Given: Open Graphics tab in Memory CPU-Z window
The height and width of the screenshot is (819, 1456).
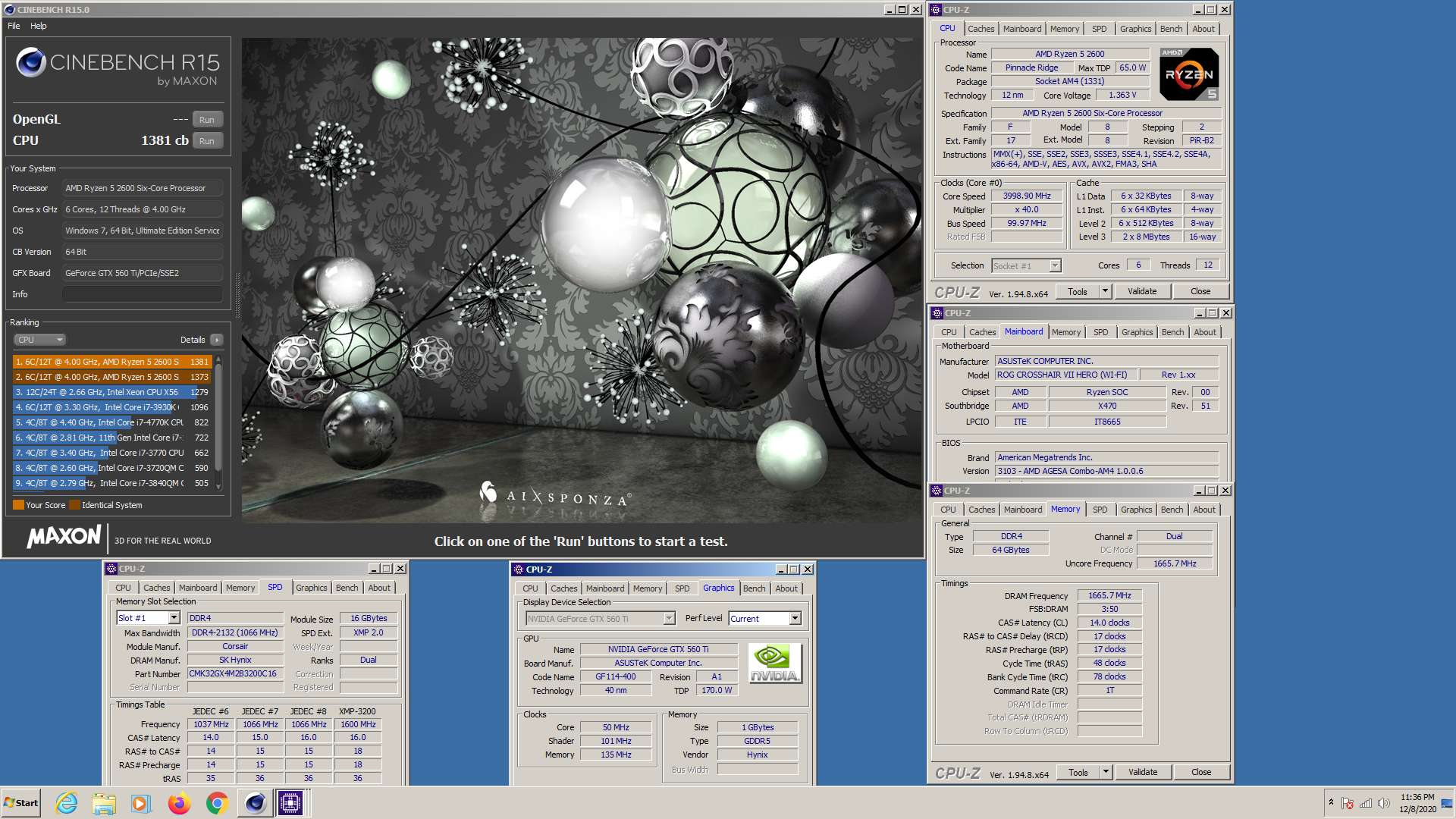Looking at the screenshot, I should pos(1136,510).
